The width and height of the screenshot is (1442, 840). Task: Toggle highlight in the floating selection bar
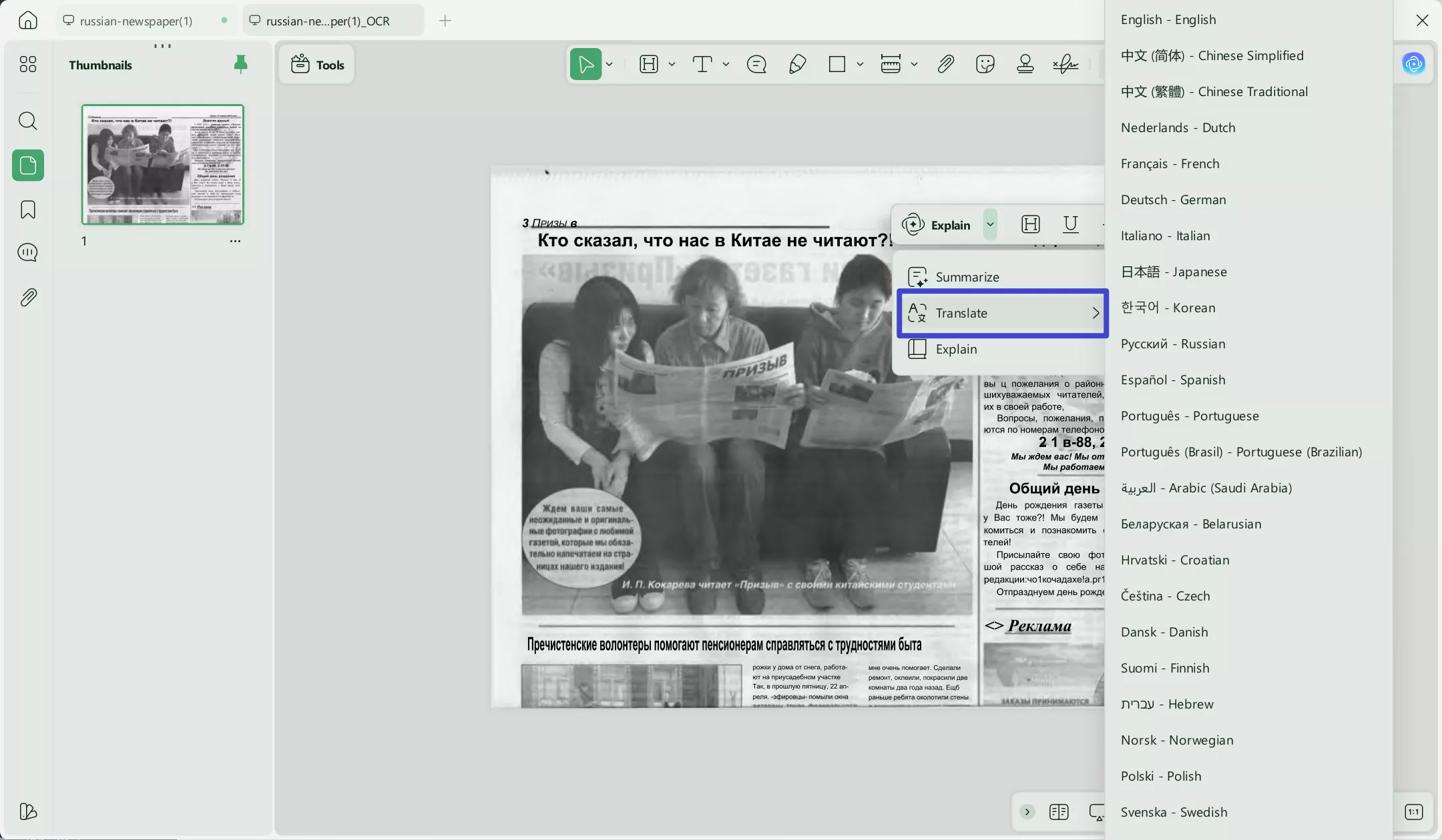[x=1030, y=224]
